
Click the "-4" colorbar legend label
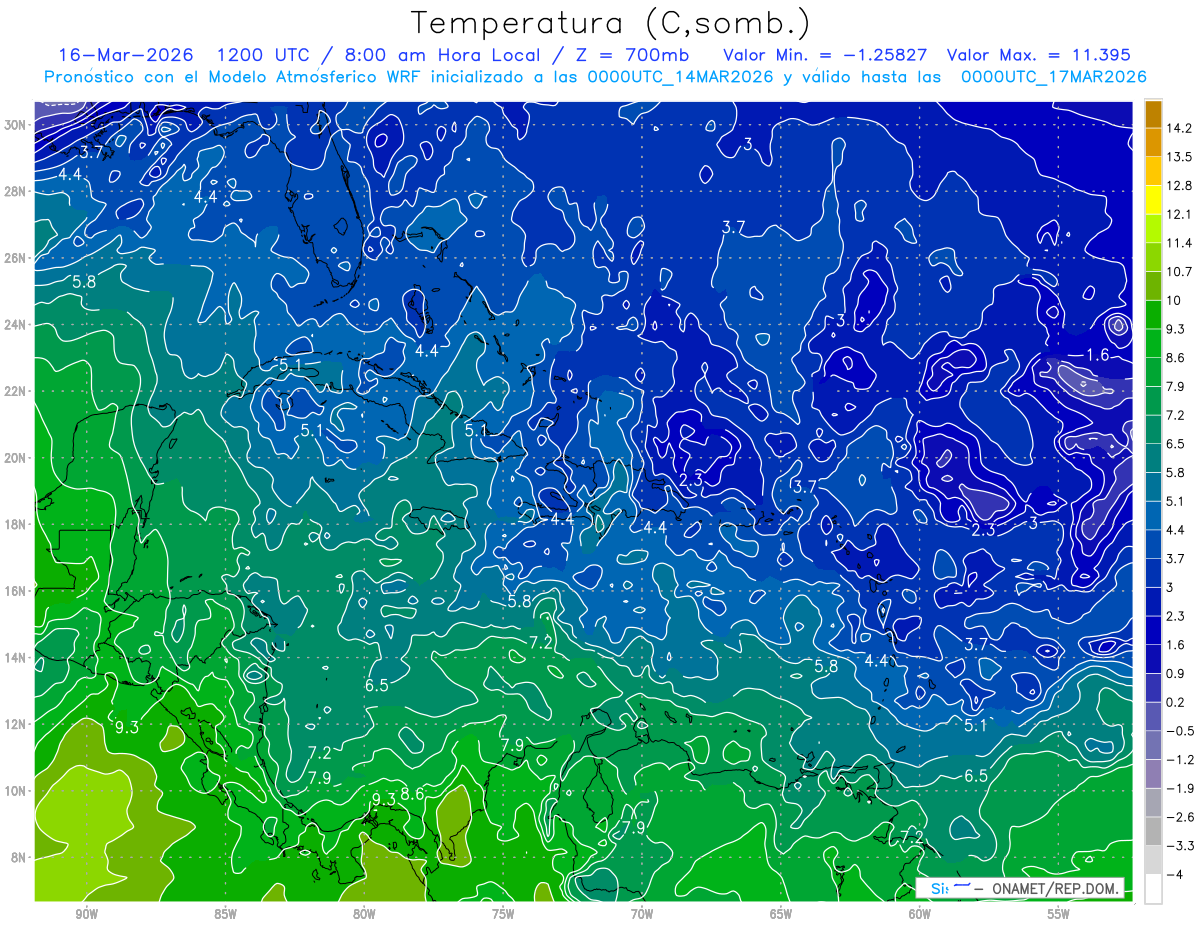(1176, 874)
